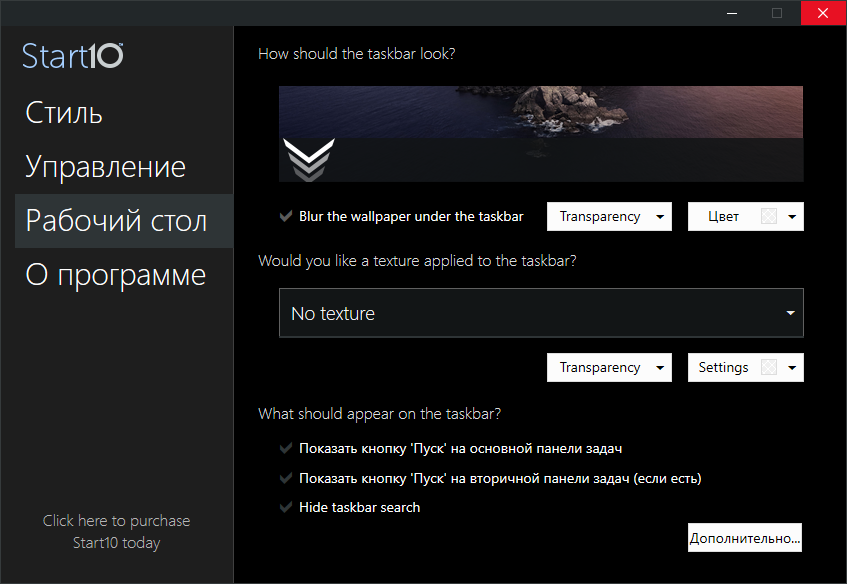Click the chevron start button in taskbar preview

point(308,159)
